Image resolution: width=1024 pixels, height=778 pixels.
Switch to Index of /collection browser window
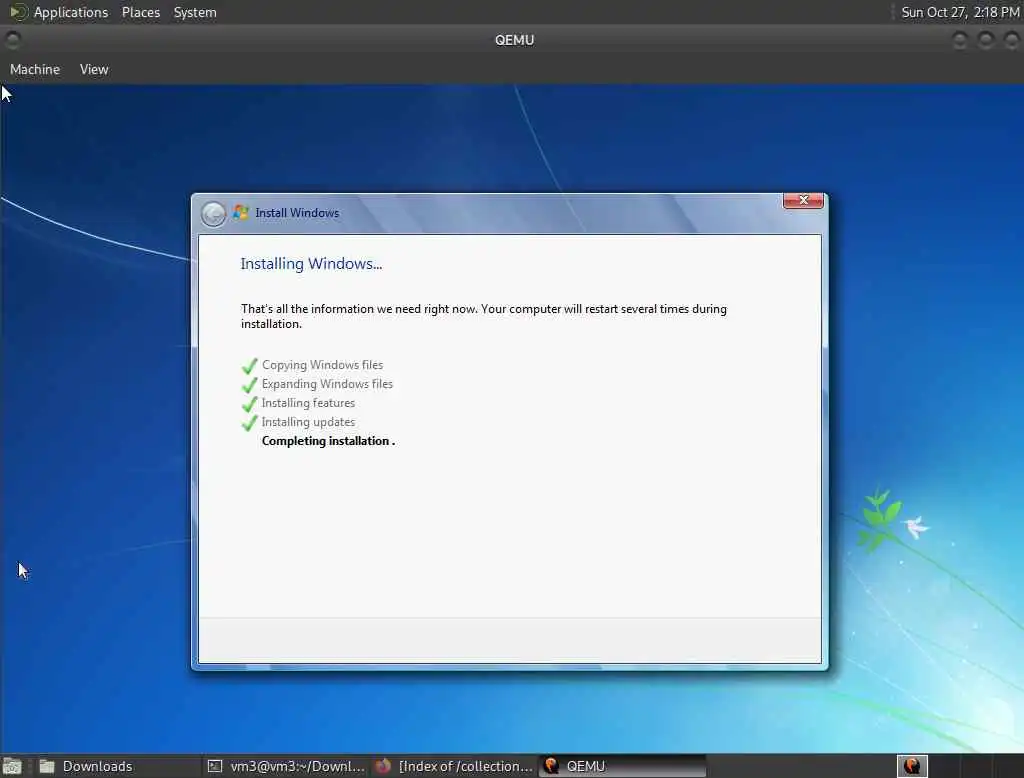click(x=455, y=766)
